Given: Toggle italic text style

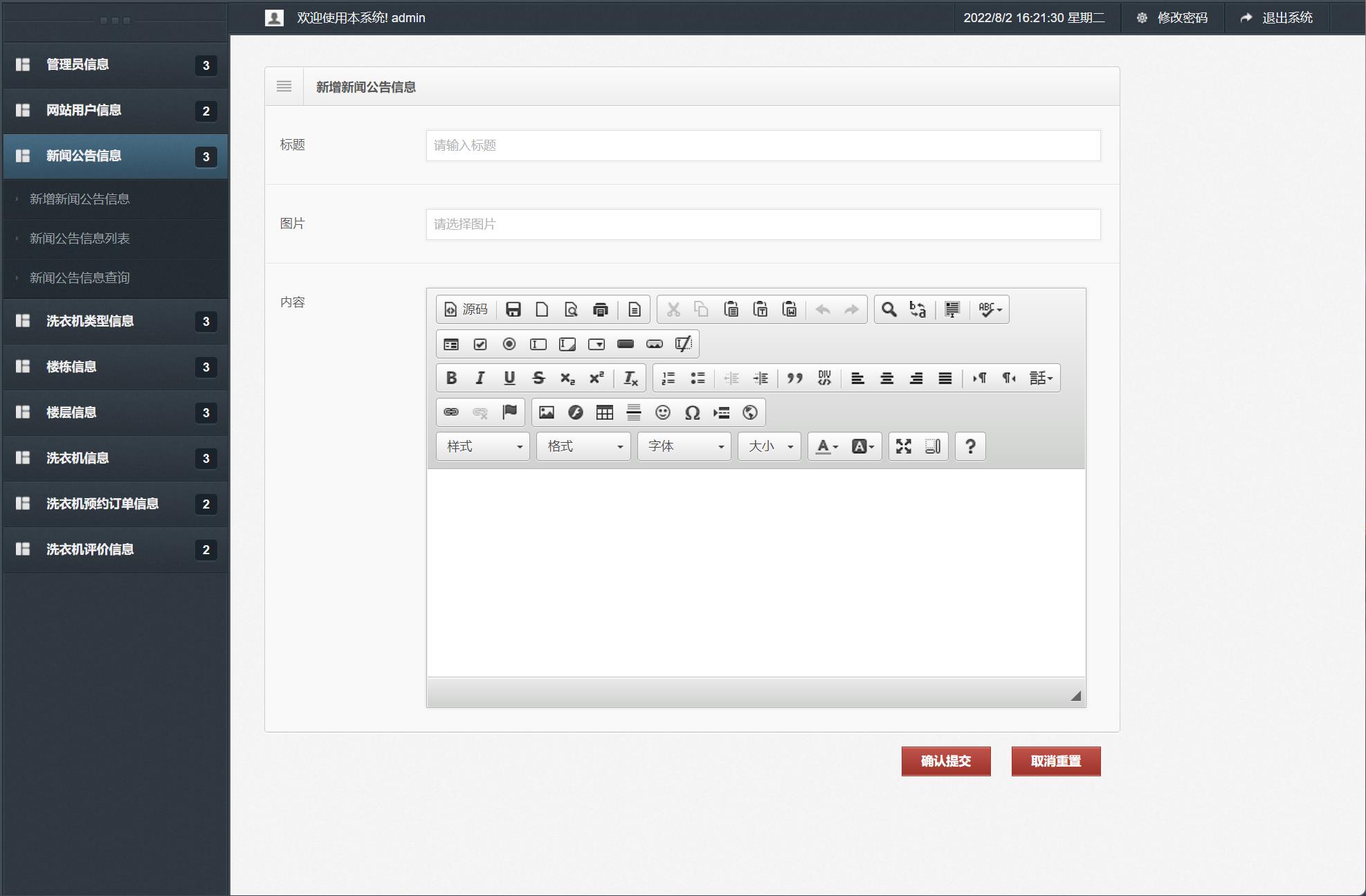Looking at the screenshot, I should (480, 378).
